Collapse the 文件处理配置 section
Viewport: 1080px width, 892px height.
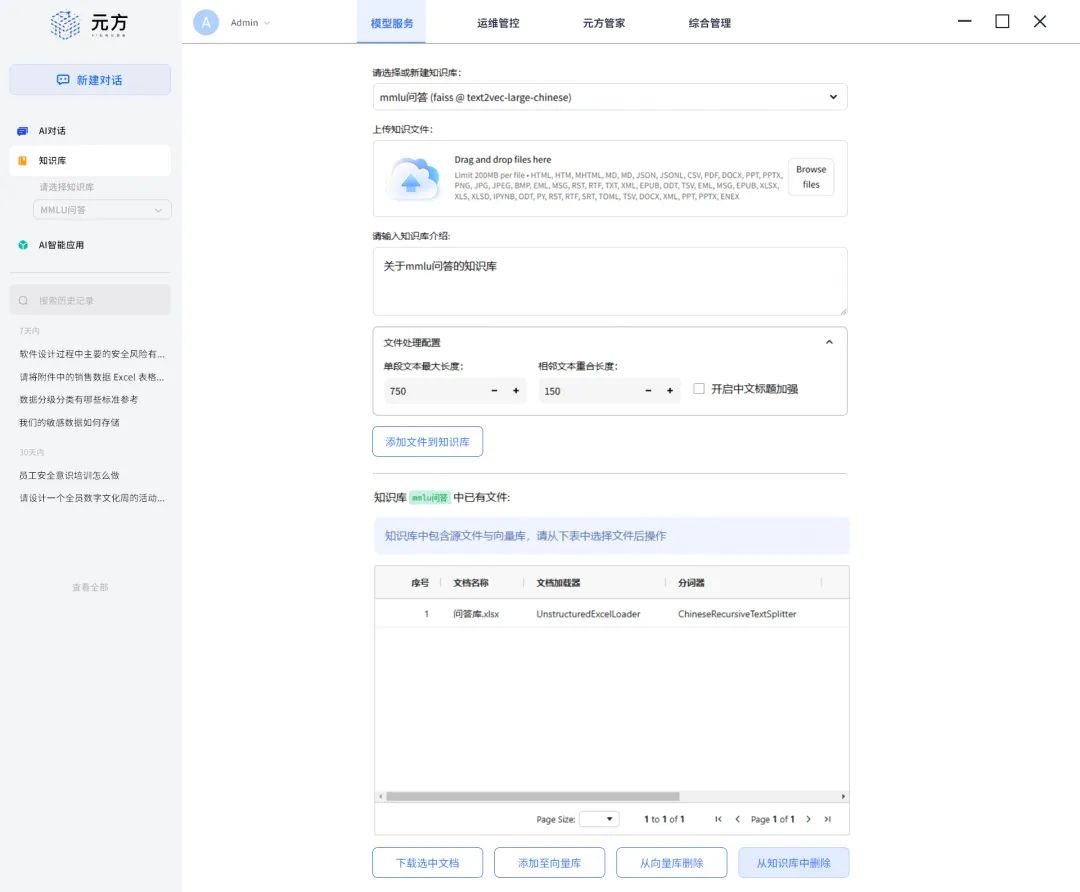pos(828,342)
